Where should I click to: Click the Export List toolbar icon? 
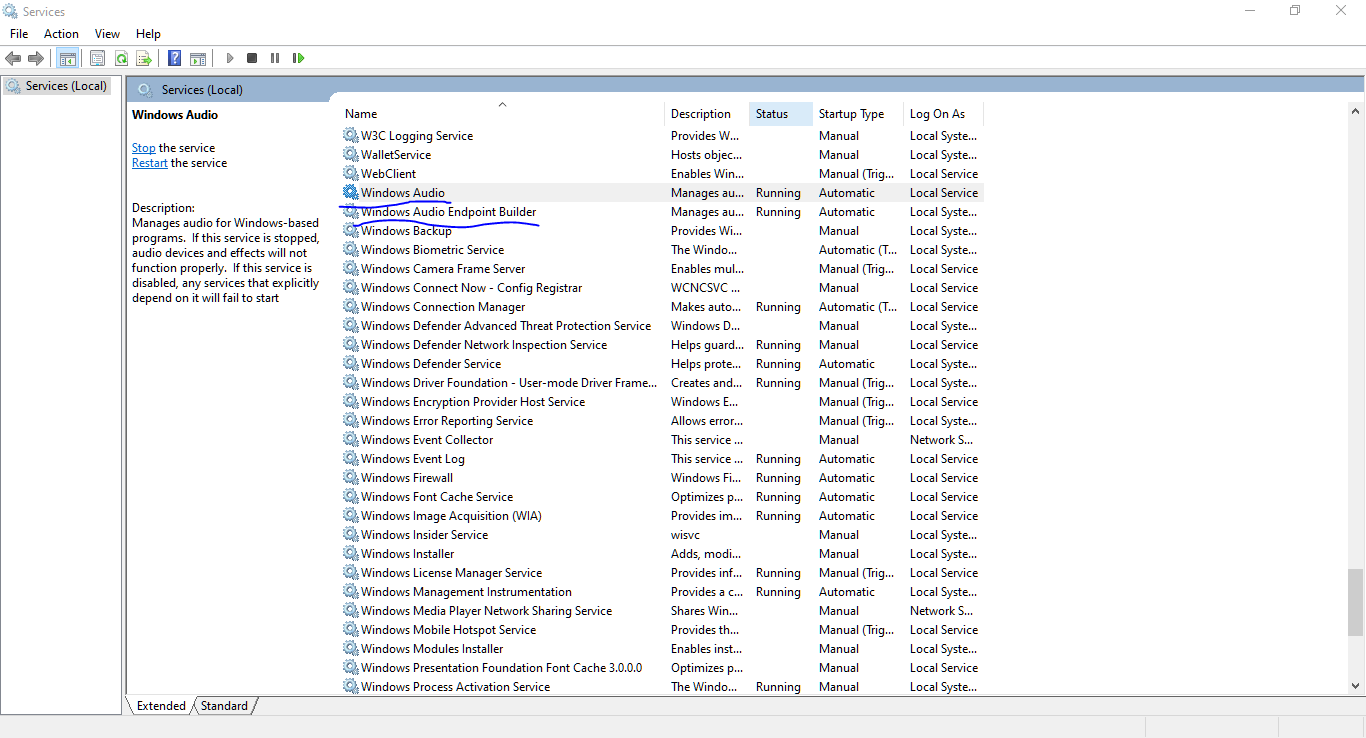(x=144, y=58)
